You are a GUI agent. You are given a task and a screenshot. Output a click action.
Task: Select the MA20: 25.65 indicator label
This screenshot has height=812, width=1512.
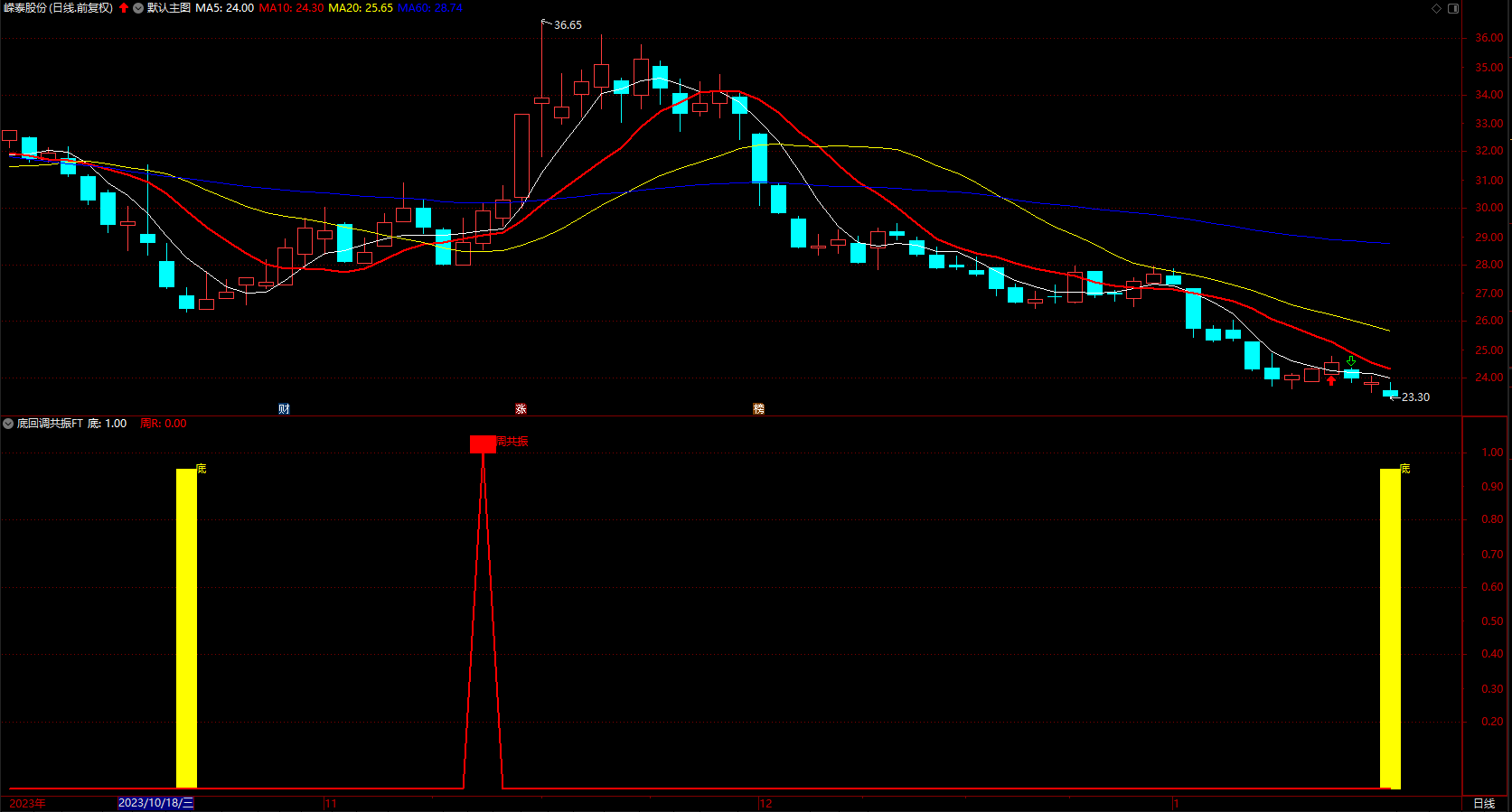[361, 8]
